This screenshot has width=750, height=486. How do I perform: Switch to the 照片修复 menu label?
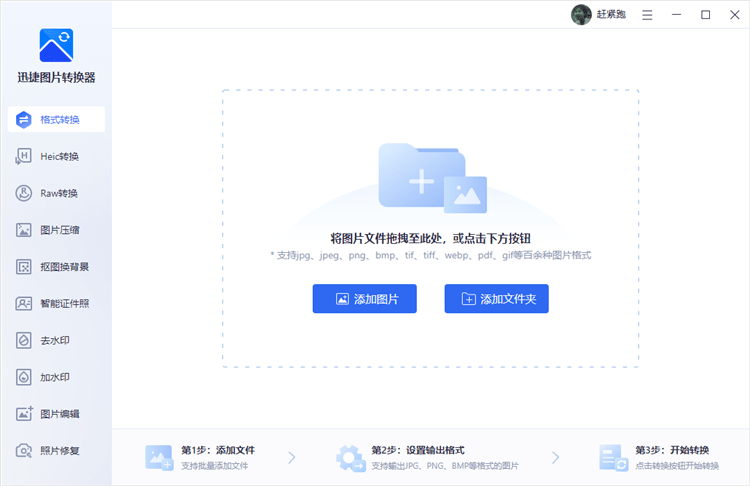pos(60,451)
